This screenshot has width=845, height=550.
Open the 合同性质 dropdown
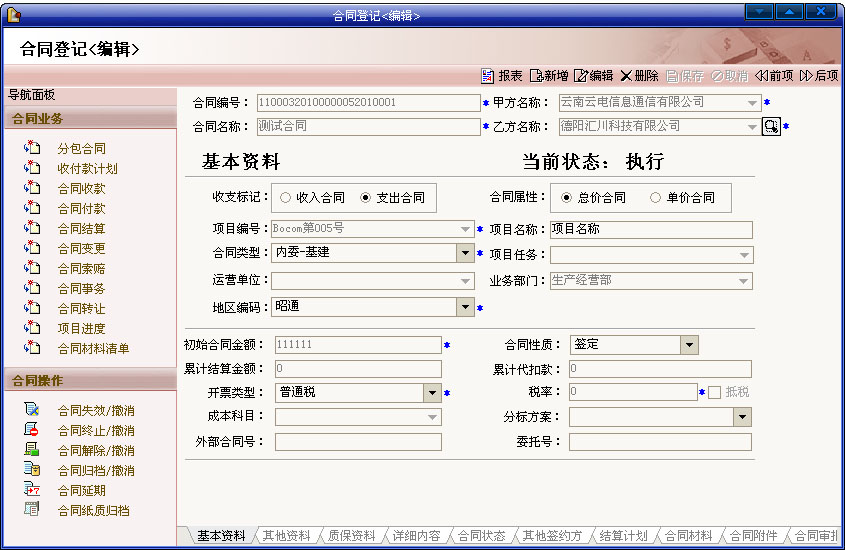pos(689,345)
